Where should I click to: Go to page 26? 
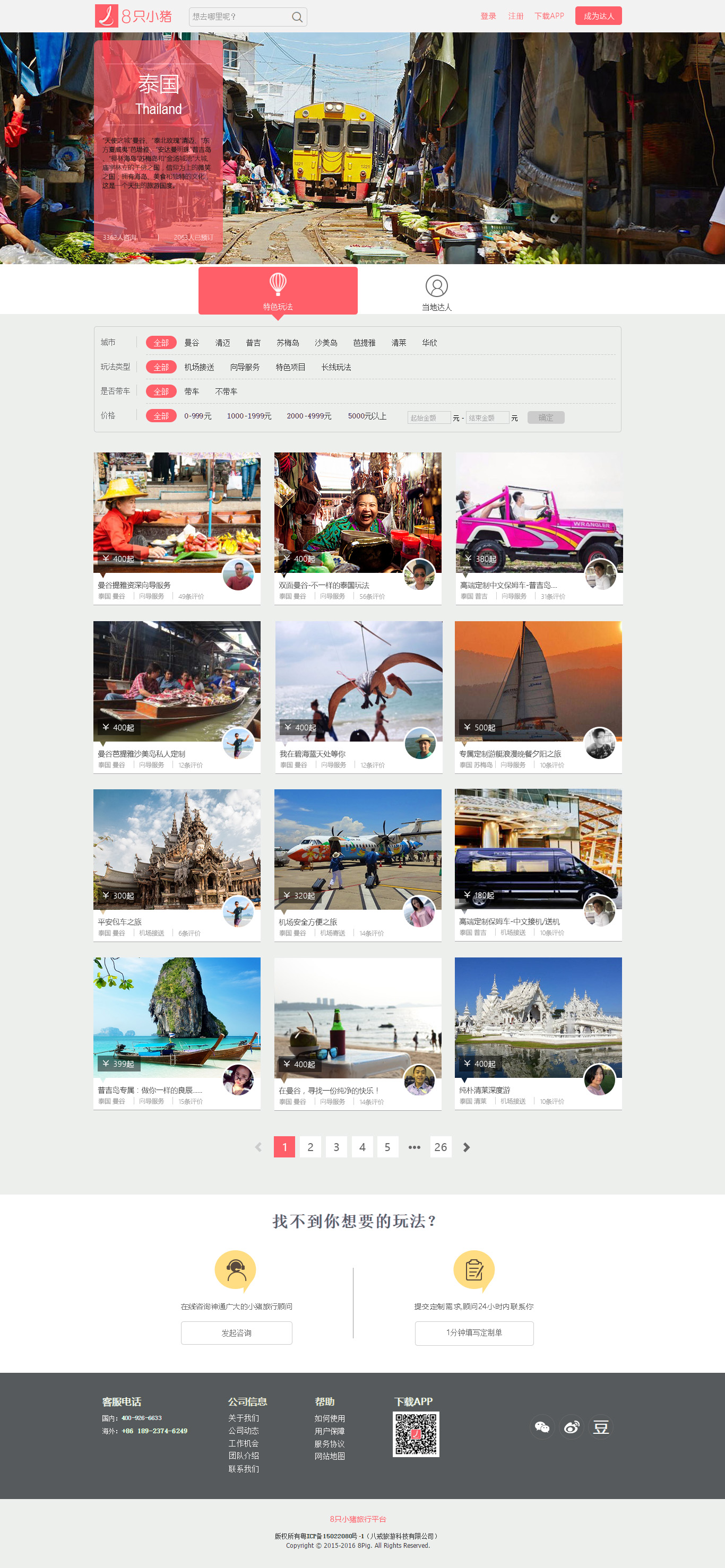coord(441,1147)
